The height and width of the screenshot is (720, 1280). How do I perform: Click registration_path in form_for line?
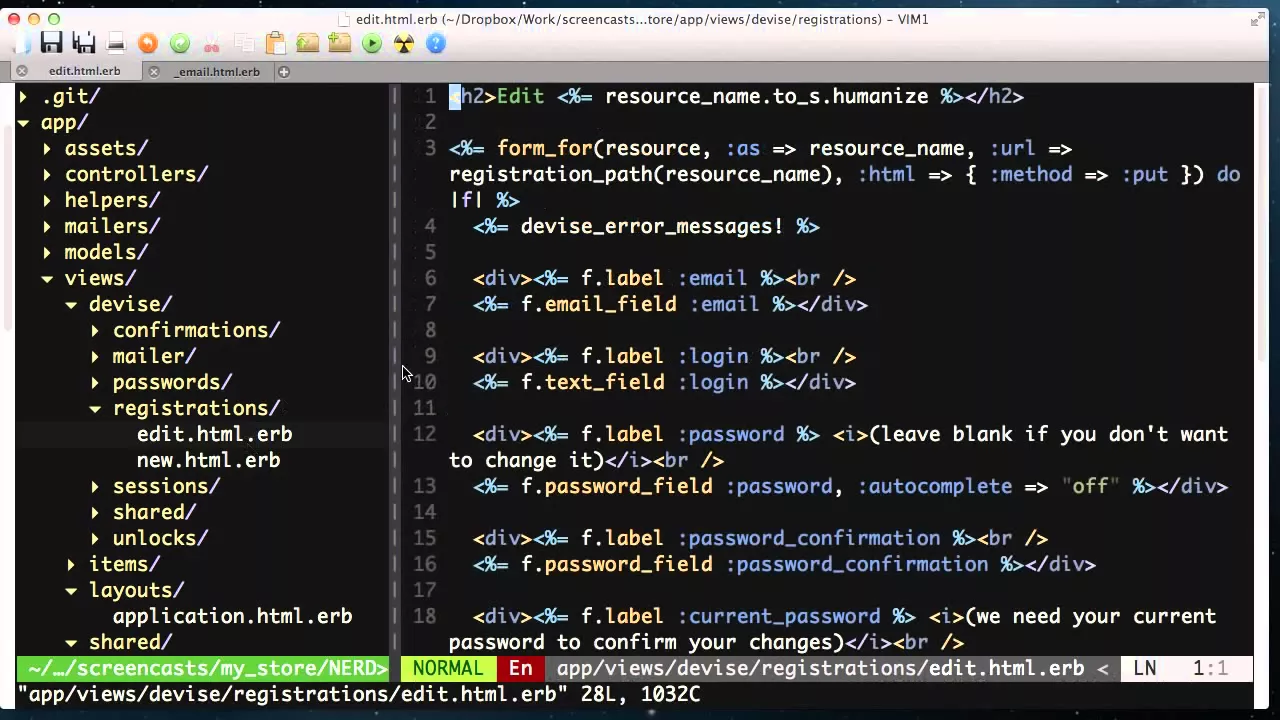coord(550,174)
